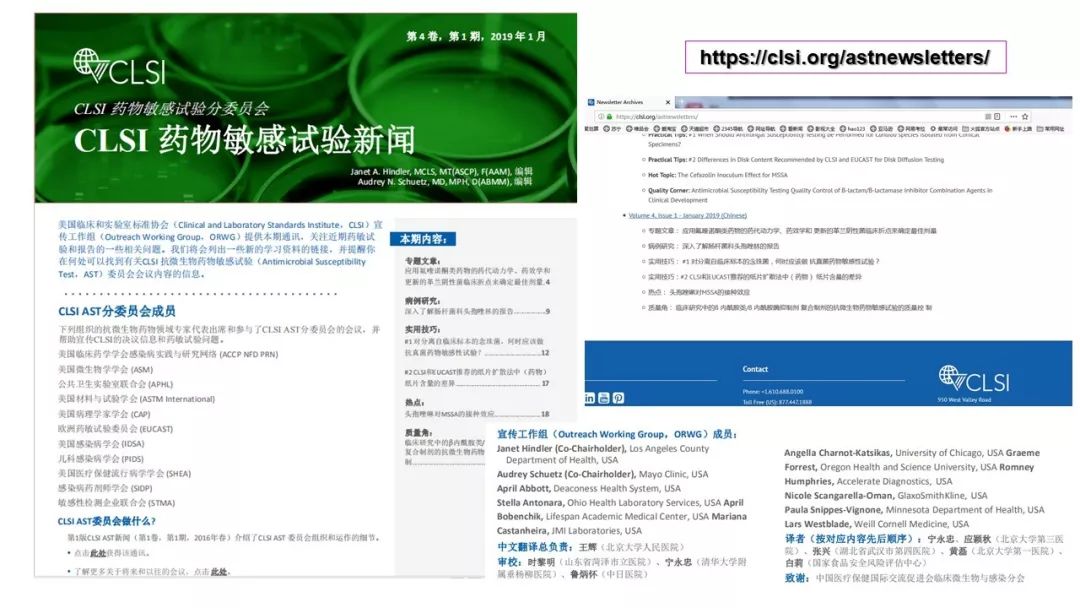This screenshot has height=608, width=1080.
Task: Click the green padlock site security icon
Action: tap(609, 116)
